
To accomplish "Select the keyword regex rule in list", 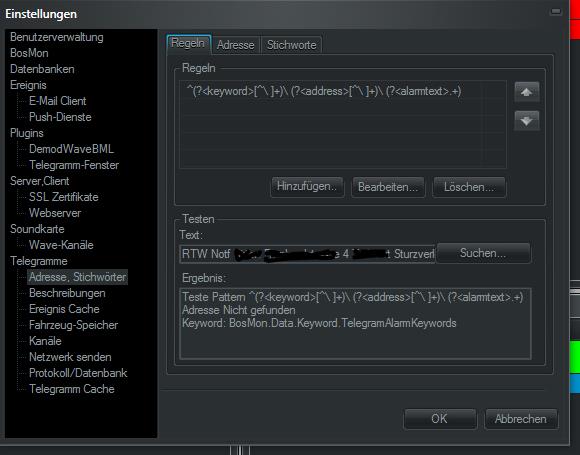I will point(343,91).
